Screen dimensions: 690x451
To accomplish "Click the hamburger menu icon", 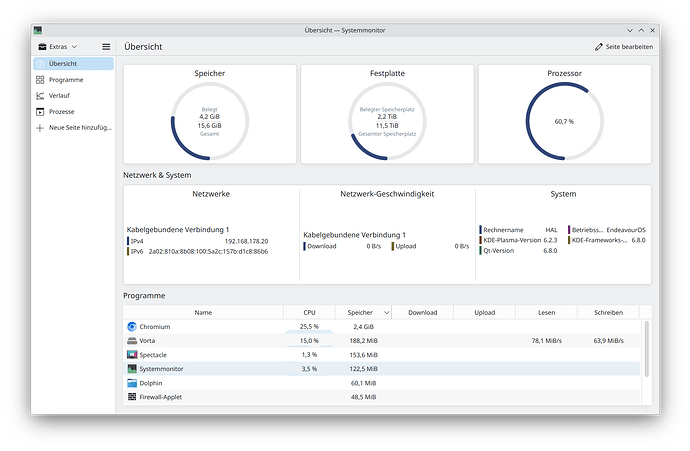I will [x=106, y=47].
